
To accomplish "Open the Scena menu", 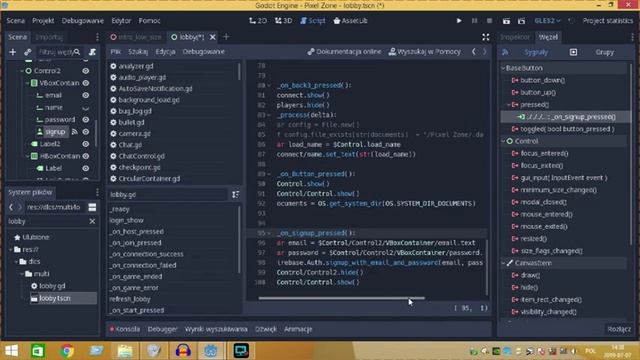I will pos(16,20).
